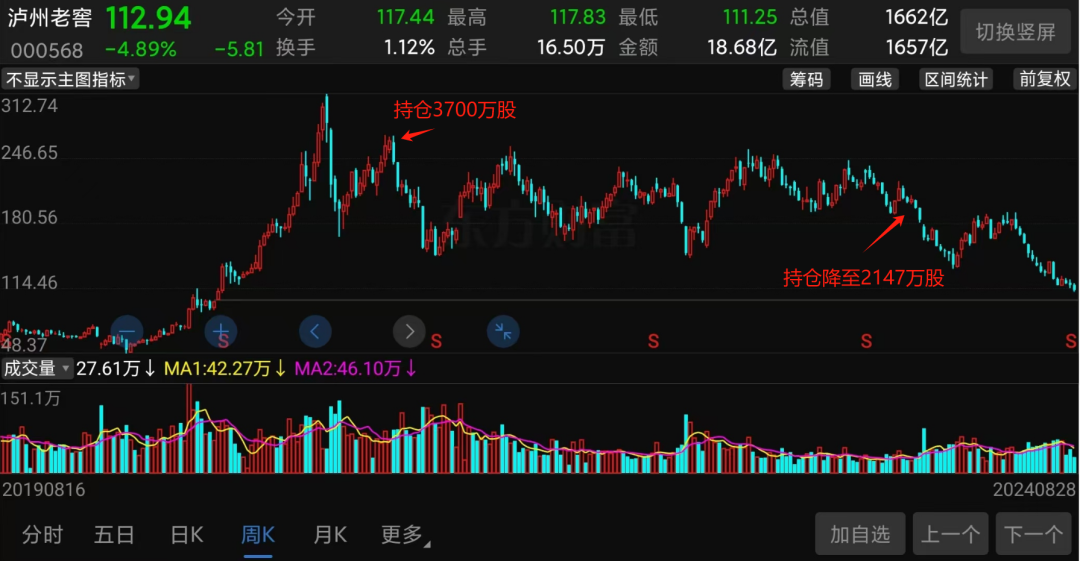Open the 不显示主图指标 indicator dropdown
Viewport: 1080px width, 561px height.
pos(70,79)
